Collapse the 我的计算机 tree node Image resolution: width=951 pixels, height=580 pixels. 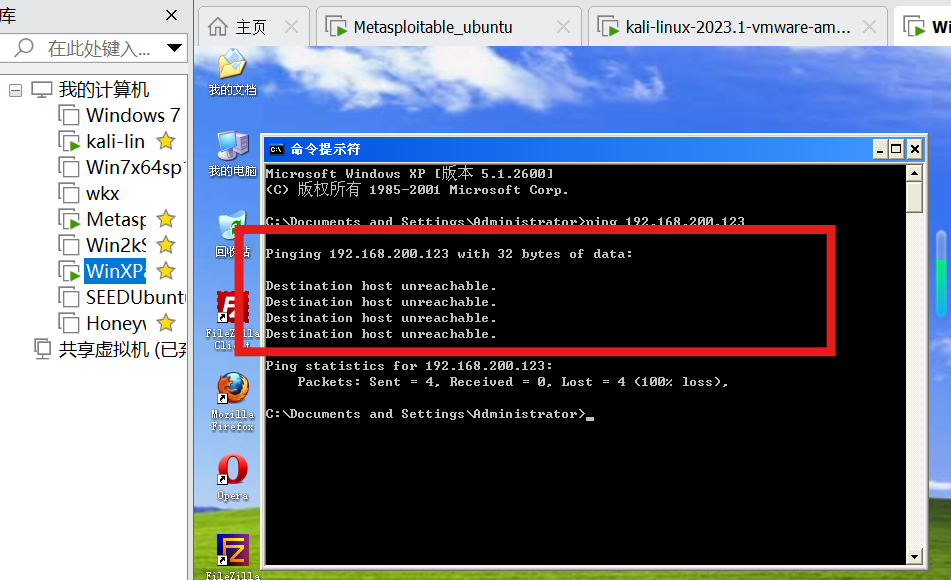click(16, 90)
